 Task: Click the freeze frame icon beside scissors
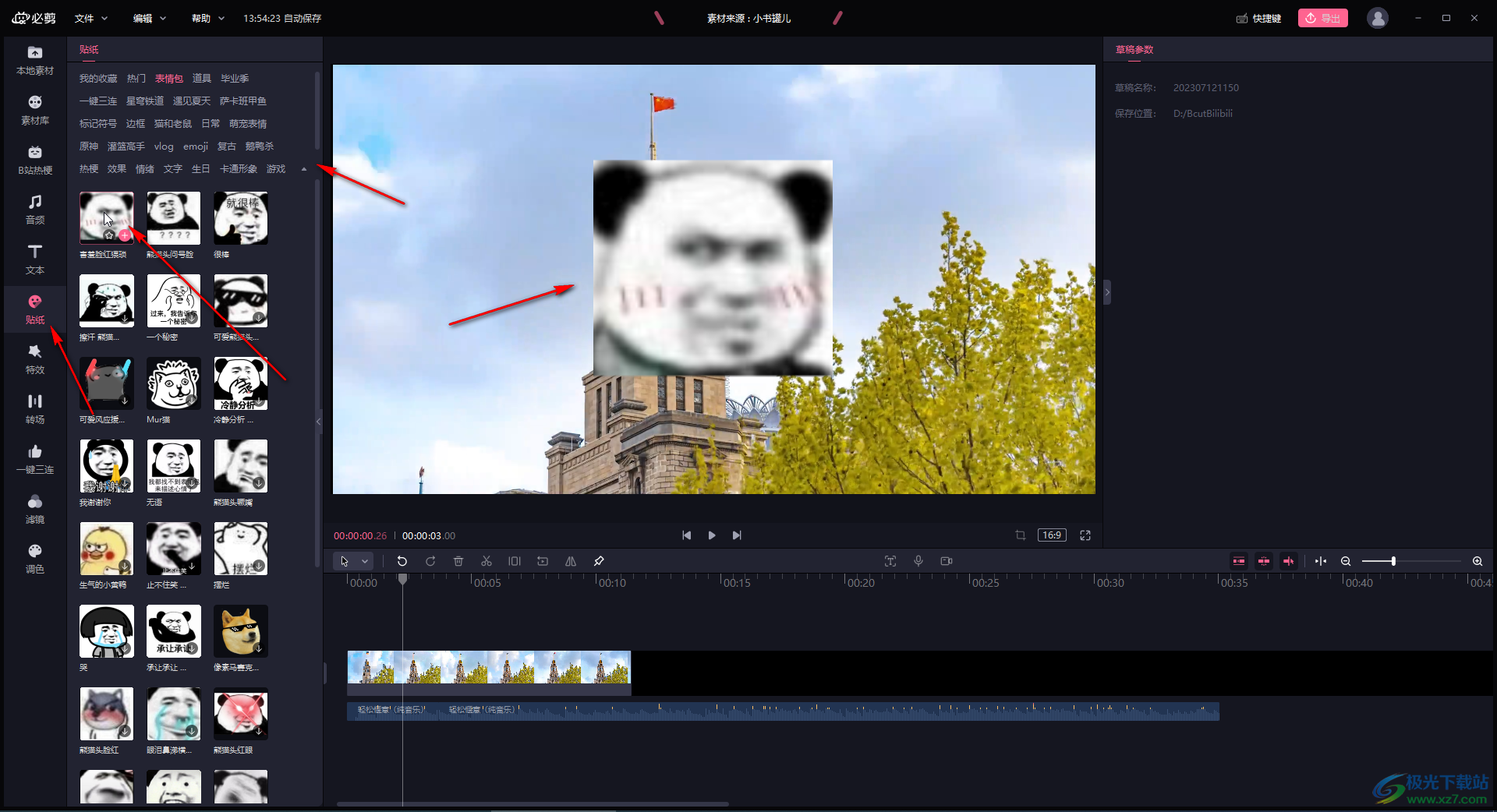coord(515,561)
